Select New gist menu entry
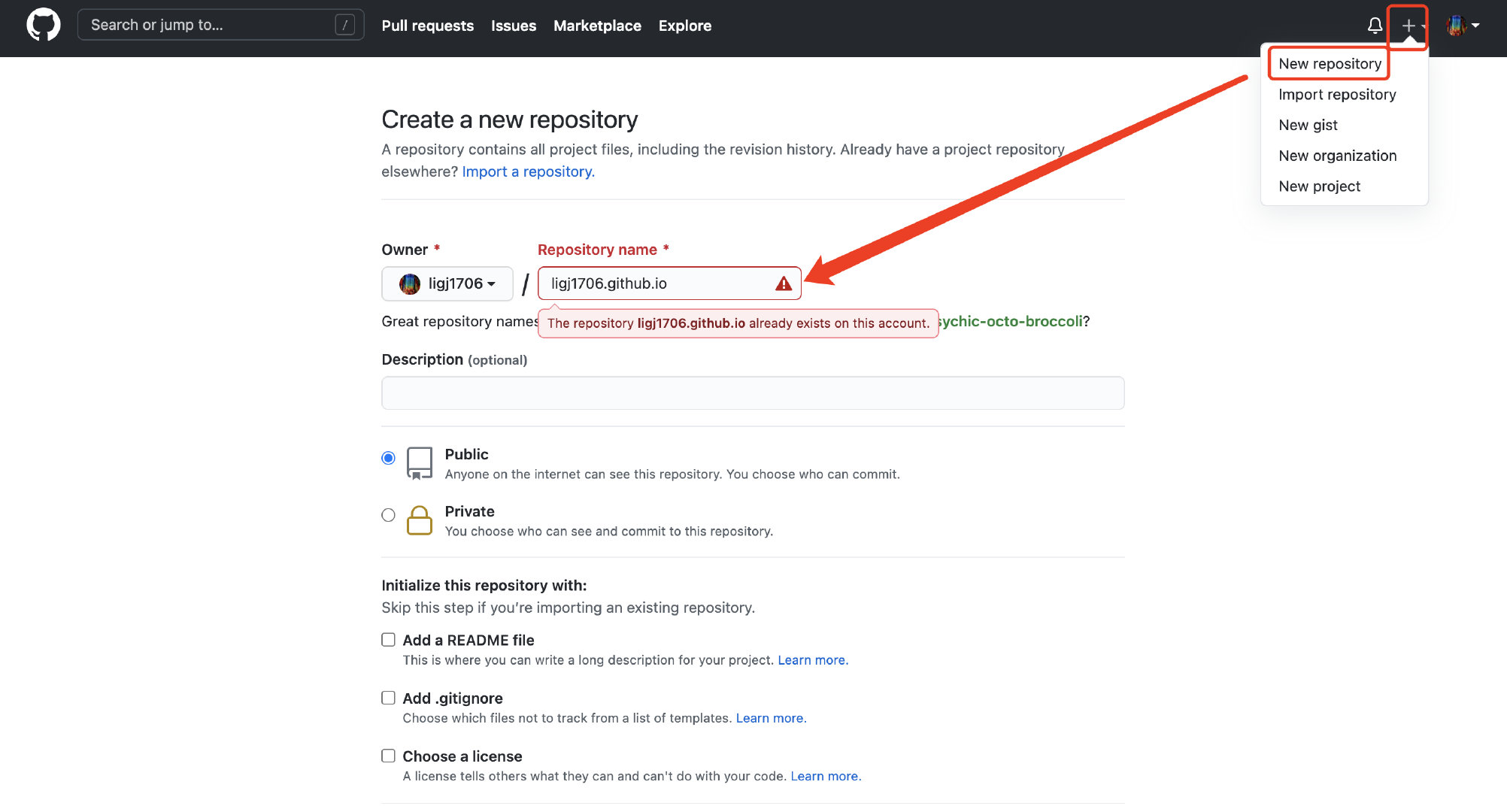This screenshot has width=1507, height=812. click(x=1308, y=125)
